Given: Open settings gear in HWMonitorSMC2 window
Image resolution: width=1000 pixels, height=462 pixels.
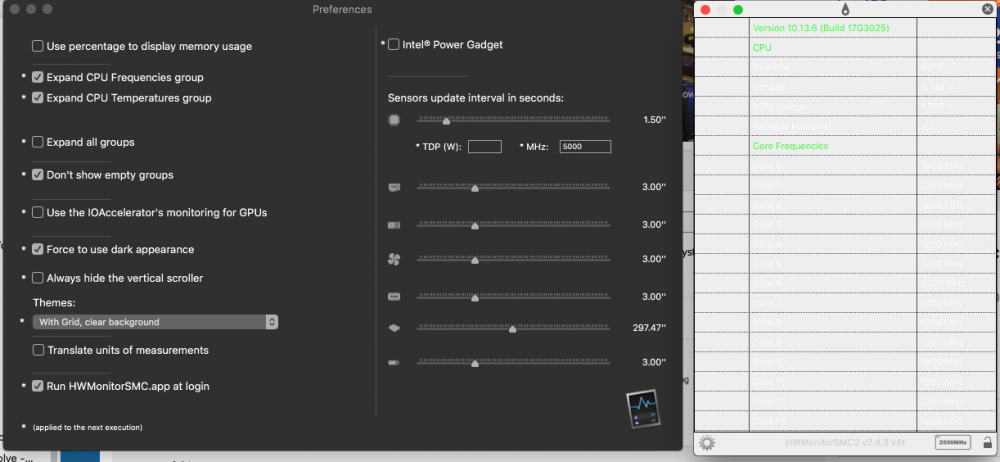Looking at the screenshot, I should 707,443.
